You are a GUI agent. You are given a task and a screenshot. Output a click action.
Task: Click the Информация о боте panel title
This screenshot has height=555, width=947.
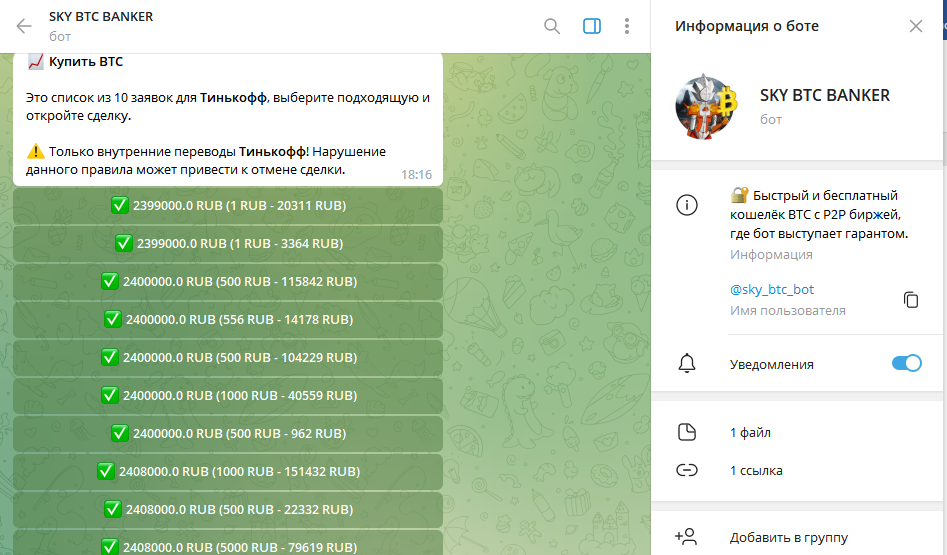point(746,26)
